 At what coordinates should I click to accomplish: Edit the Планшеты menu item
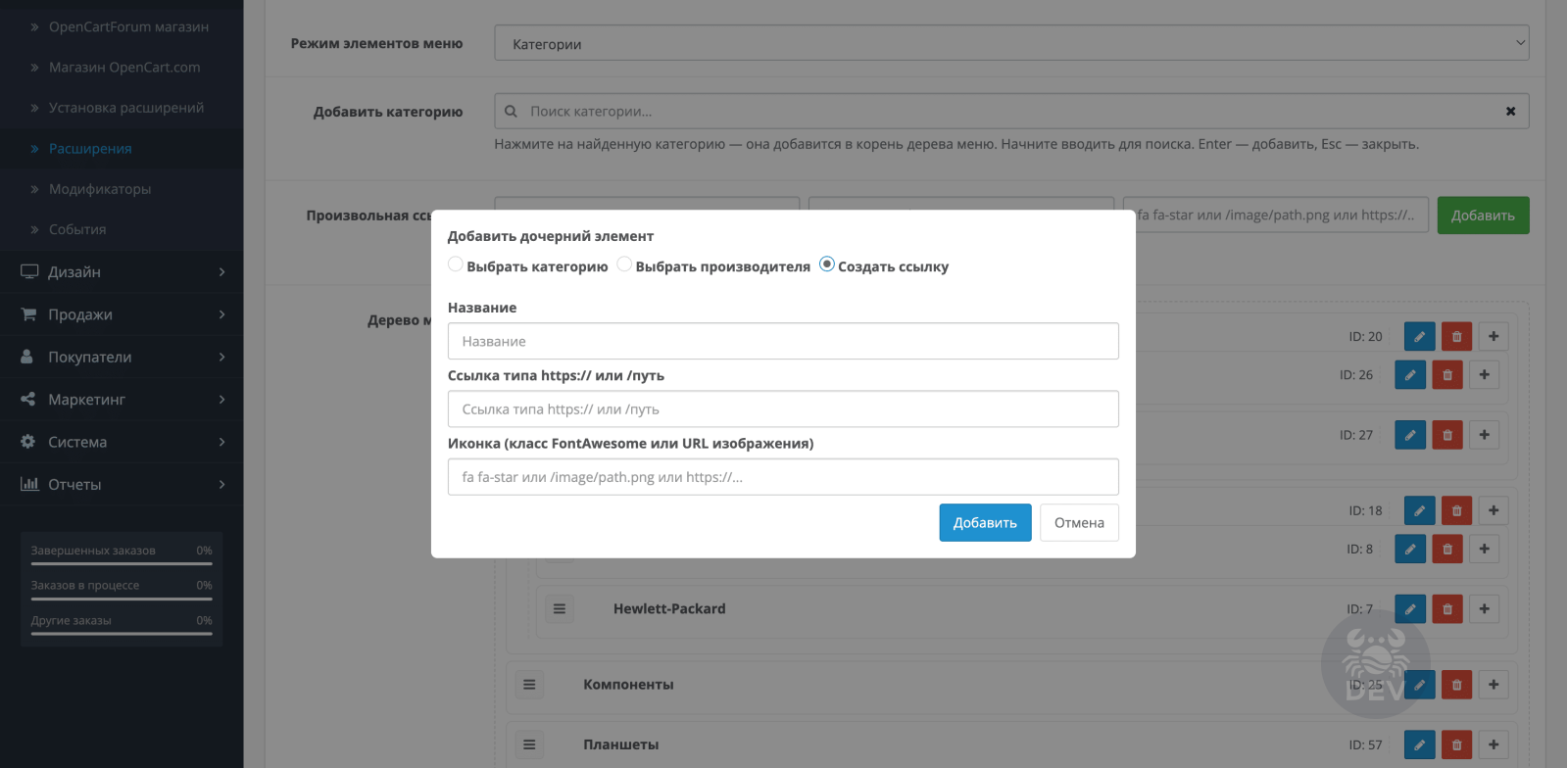click(x=1419, y=744)
